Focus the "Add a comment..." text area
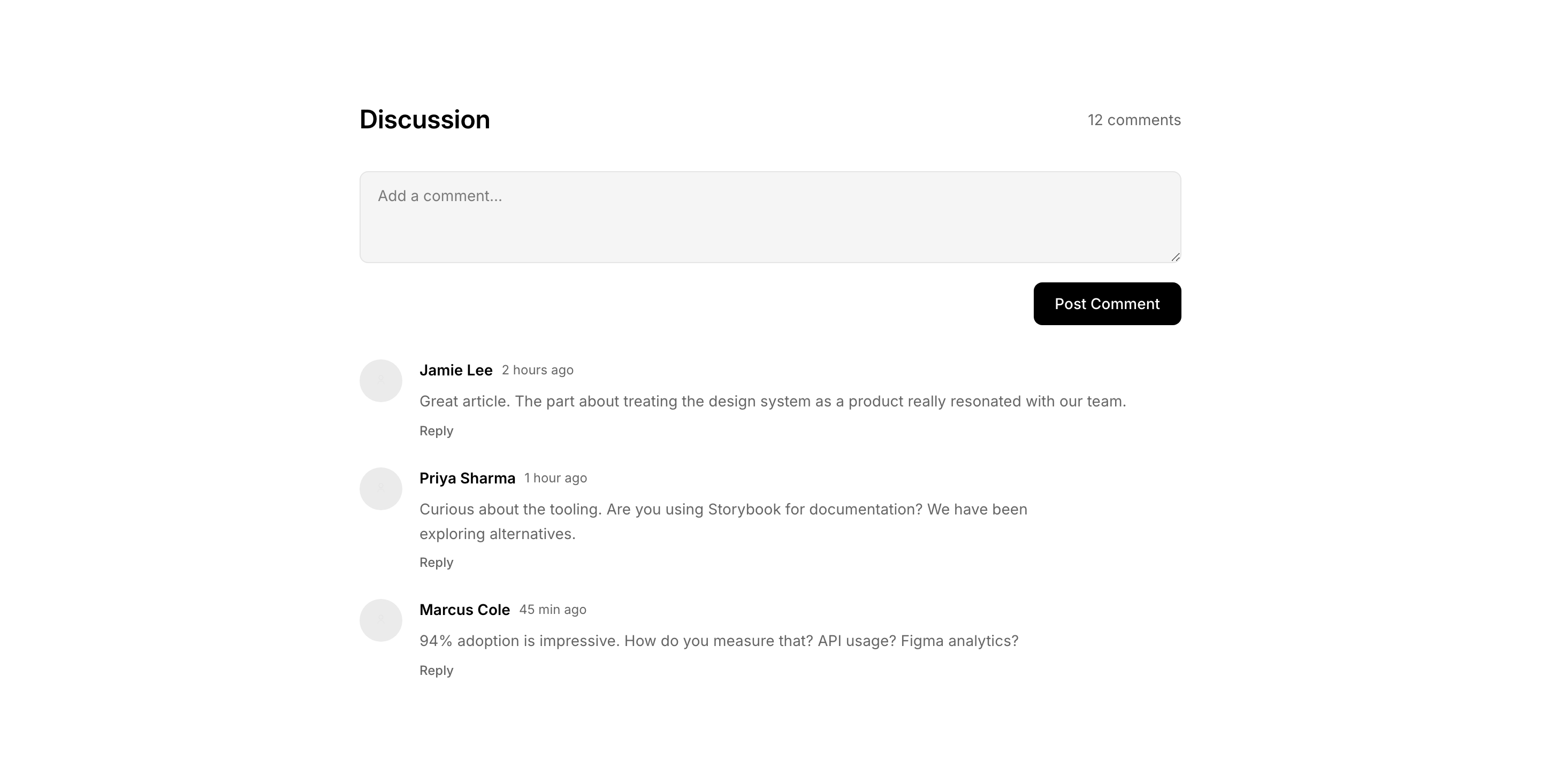Viewport: 1541px width, 784px height. click(769, 217)
